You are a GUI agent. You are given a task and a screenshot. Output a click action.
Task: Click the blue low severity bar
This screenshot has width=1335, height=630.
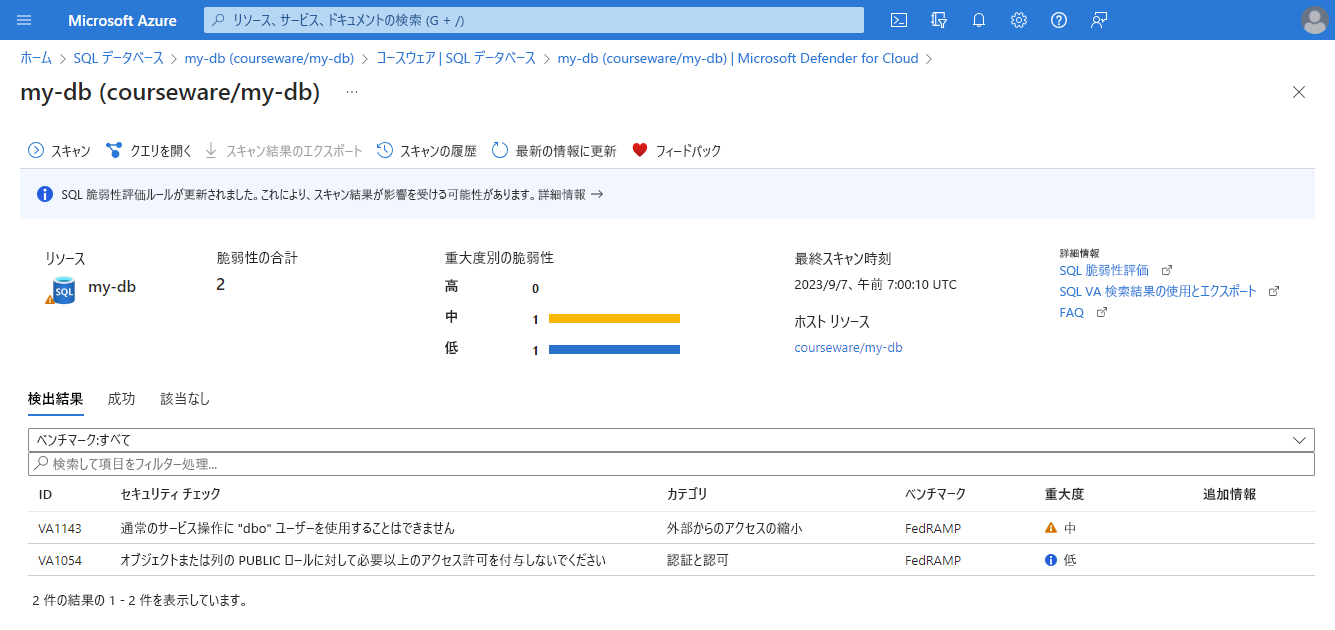point(614,350)
